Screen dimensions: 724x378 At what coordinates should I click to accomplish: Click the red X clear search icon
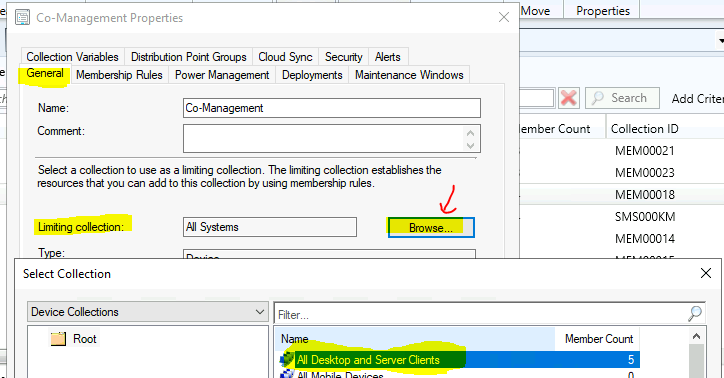coord(569,98)
